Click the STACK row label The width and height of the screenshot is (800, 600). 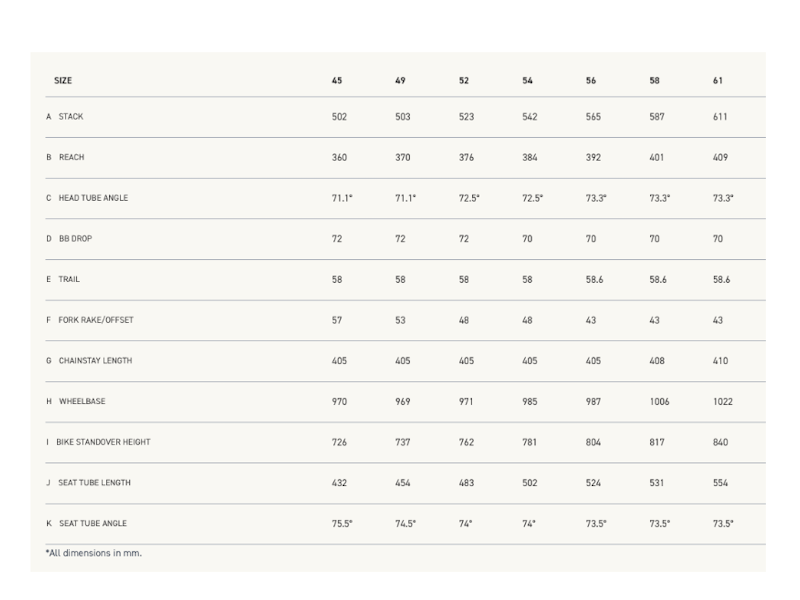point(71,117)
